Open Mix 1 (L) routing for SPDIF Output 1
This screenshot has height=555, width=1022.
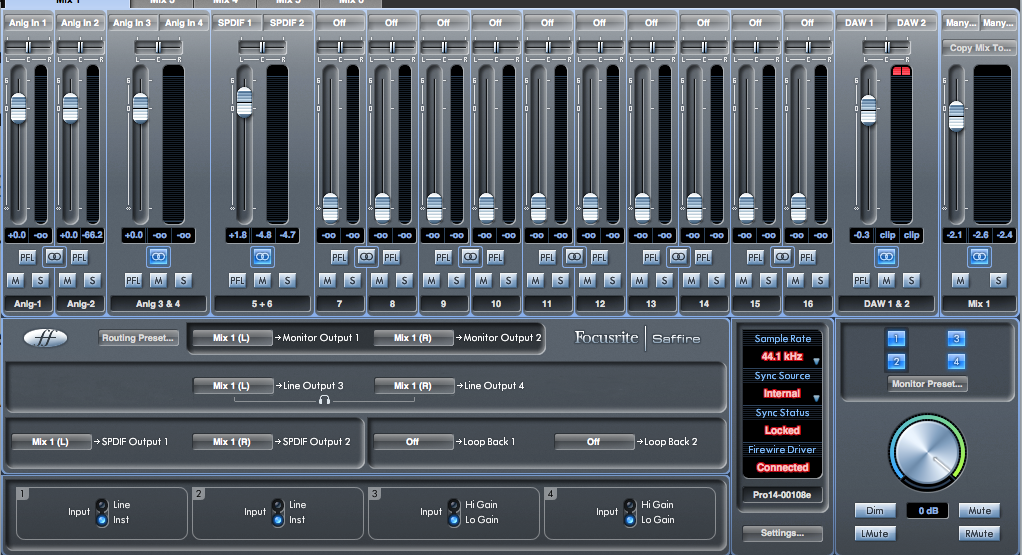coord(51,442)
